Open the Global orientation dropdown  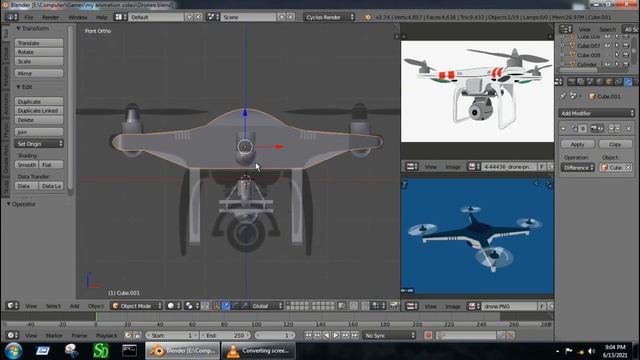tap(266, 306)
